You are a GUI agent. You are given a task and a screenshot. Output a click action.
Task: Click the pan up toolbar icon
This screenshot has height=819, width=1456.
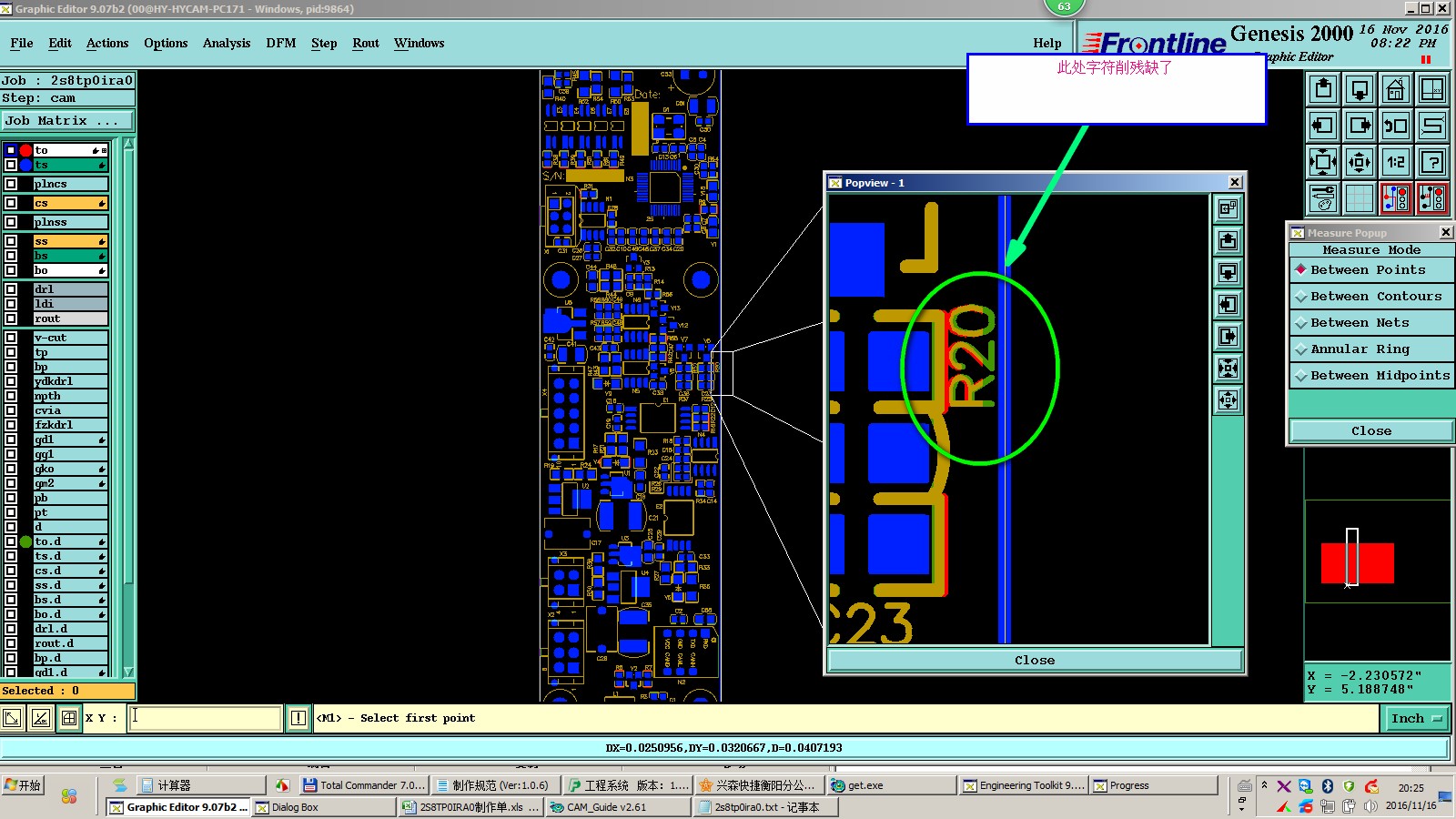1323,89
